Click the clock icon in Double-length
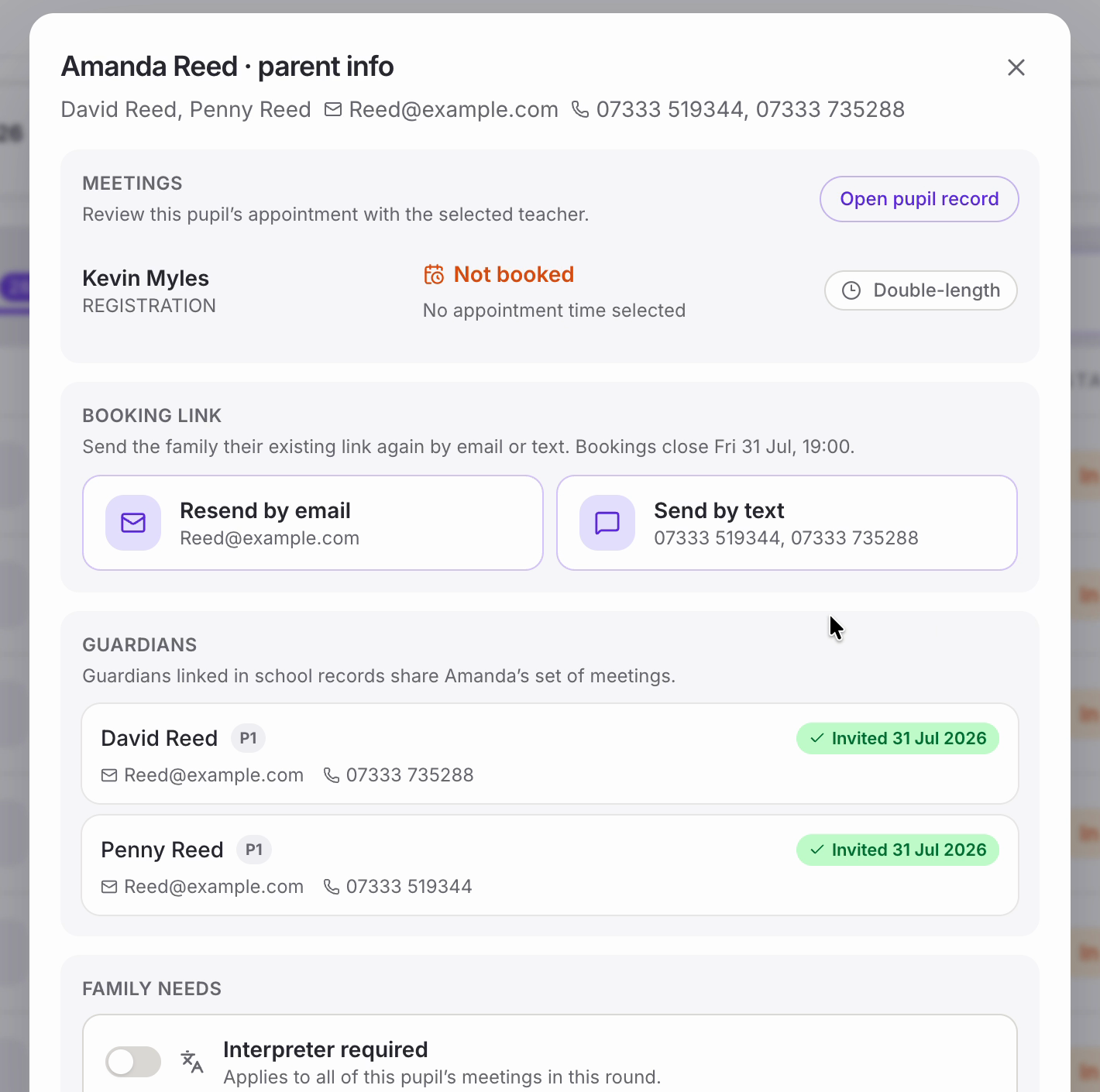The image size is (1100, 1092). [x=851, y=290]
